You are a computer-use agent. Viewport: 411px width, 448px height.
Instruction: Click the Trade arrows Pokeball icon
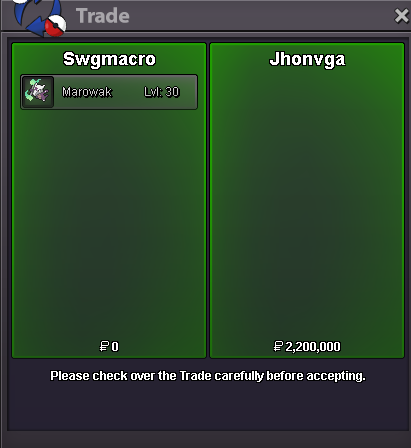coord(39,17)
